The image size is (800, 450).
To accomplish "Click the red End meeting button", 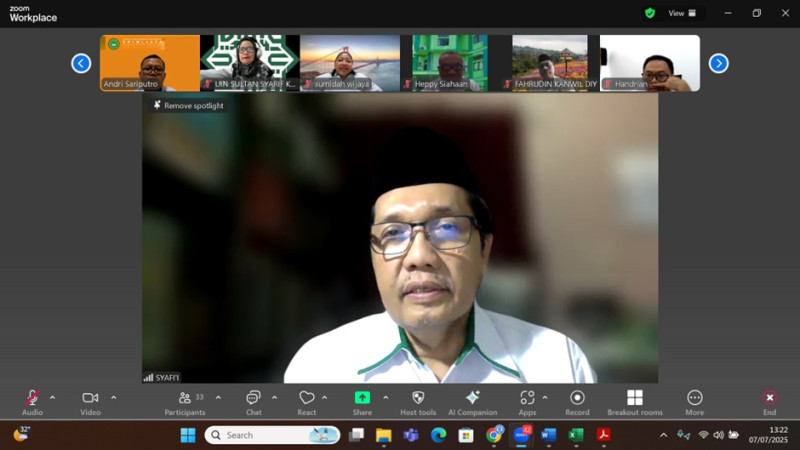I will pos(769,403).
